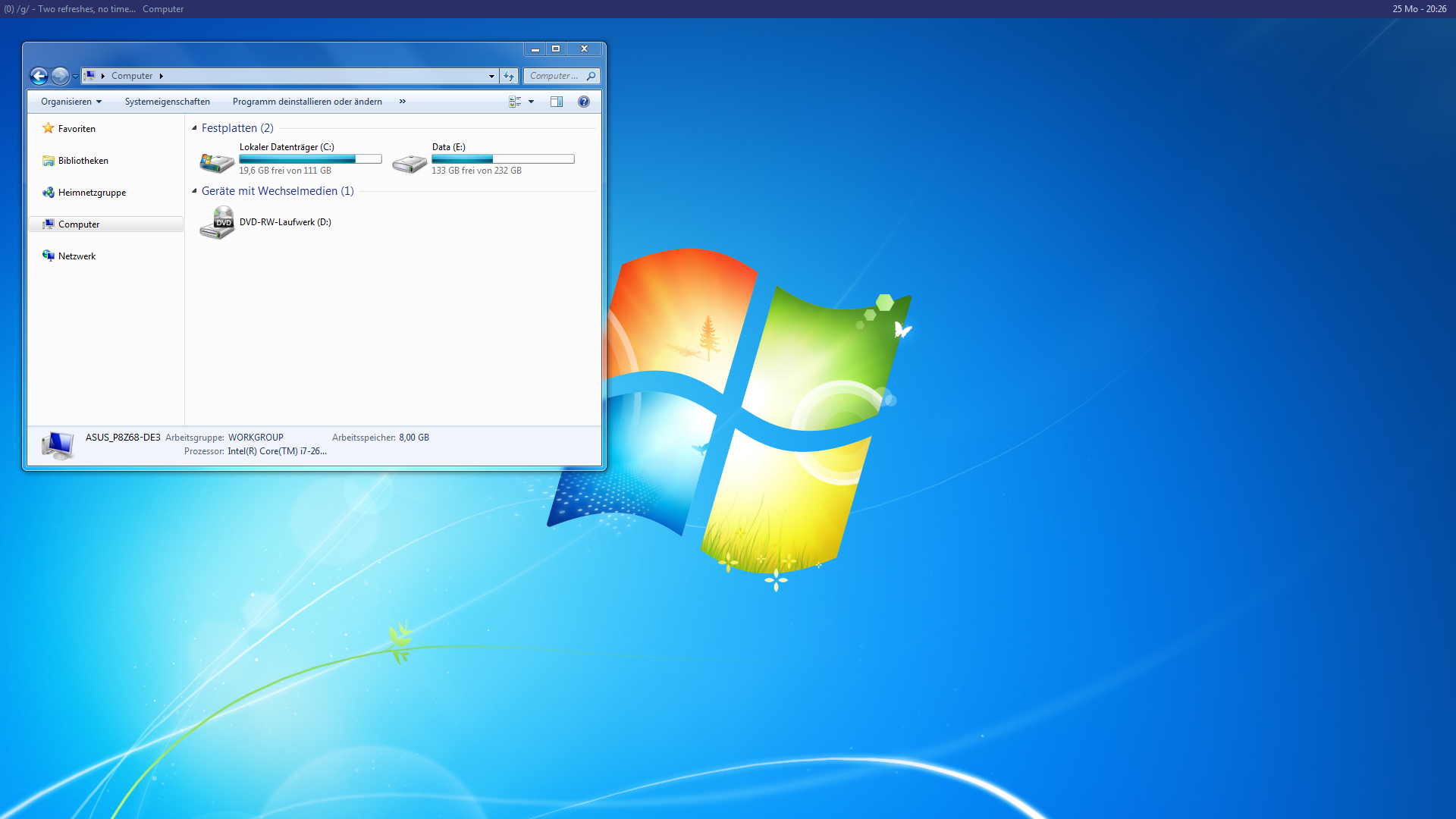Click the Computer task in top bar
Image resolution: width=1456 pixels, height=819 pixels.
(163, 9)
